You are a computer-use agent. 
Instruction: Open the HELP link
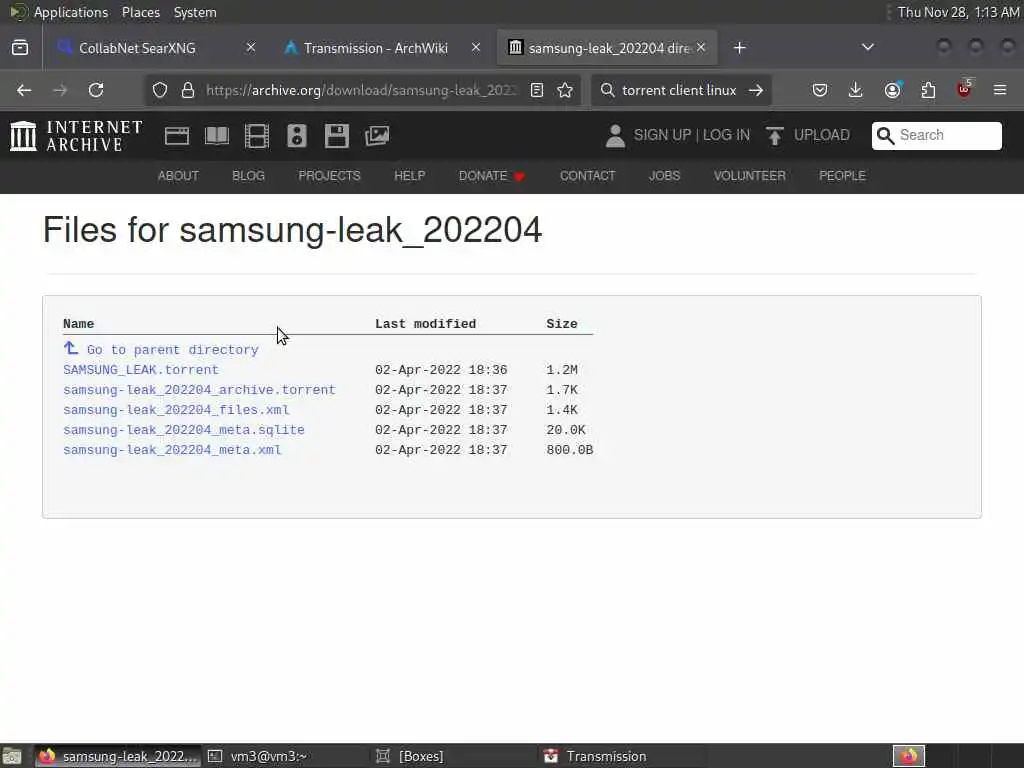coord(409,176)
